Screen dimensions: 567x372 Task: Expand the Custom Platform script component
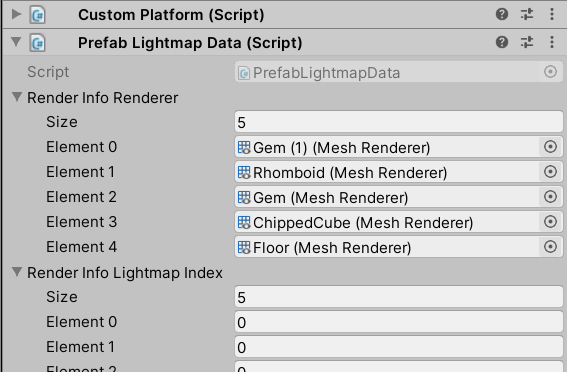click(16, 14)
